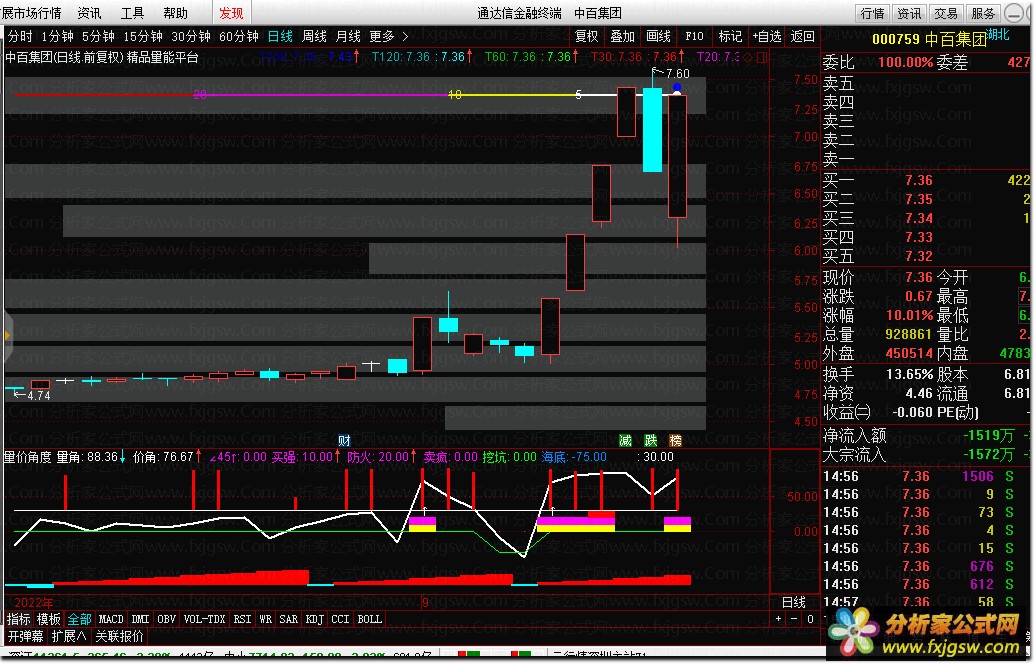Apply the KDJ indicator
1036x664 pixels.
314,619
